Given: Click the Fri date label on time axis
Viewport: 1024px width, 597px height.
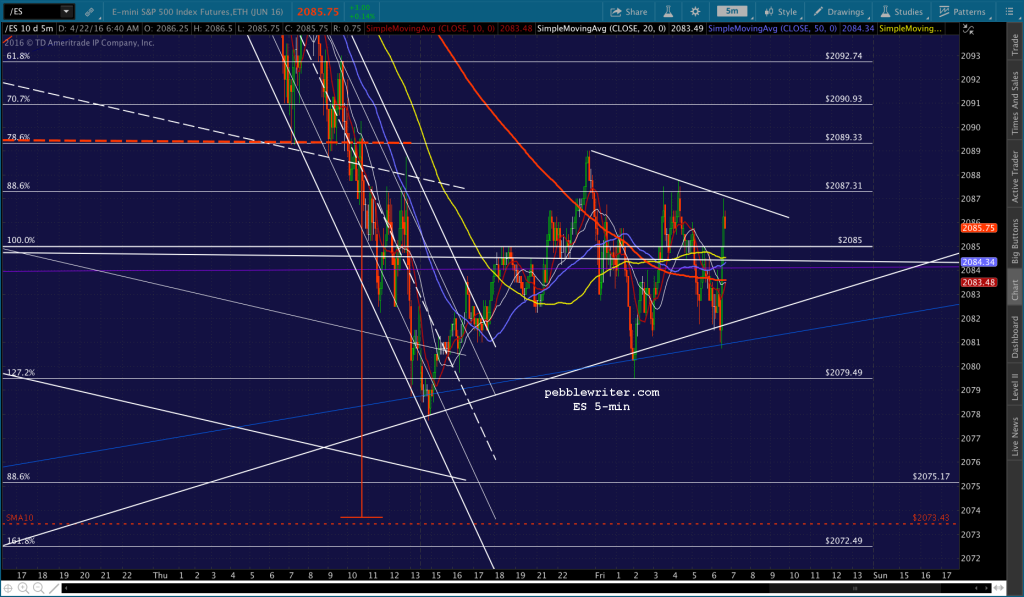Looking at the screenshot, I should [x=600, y=575].
